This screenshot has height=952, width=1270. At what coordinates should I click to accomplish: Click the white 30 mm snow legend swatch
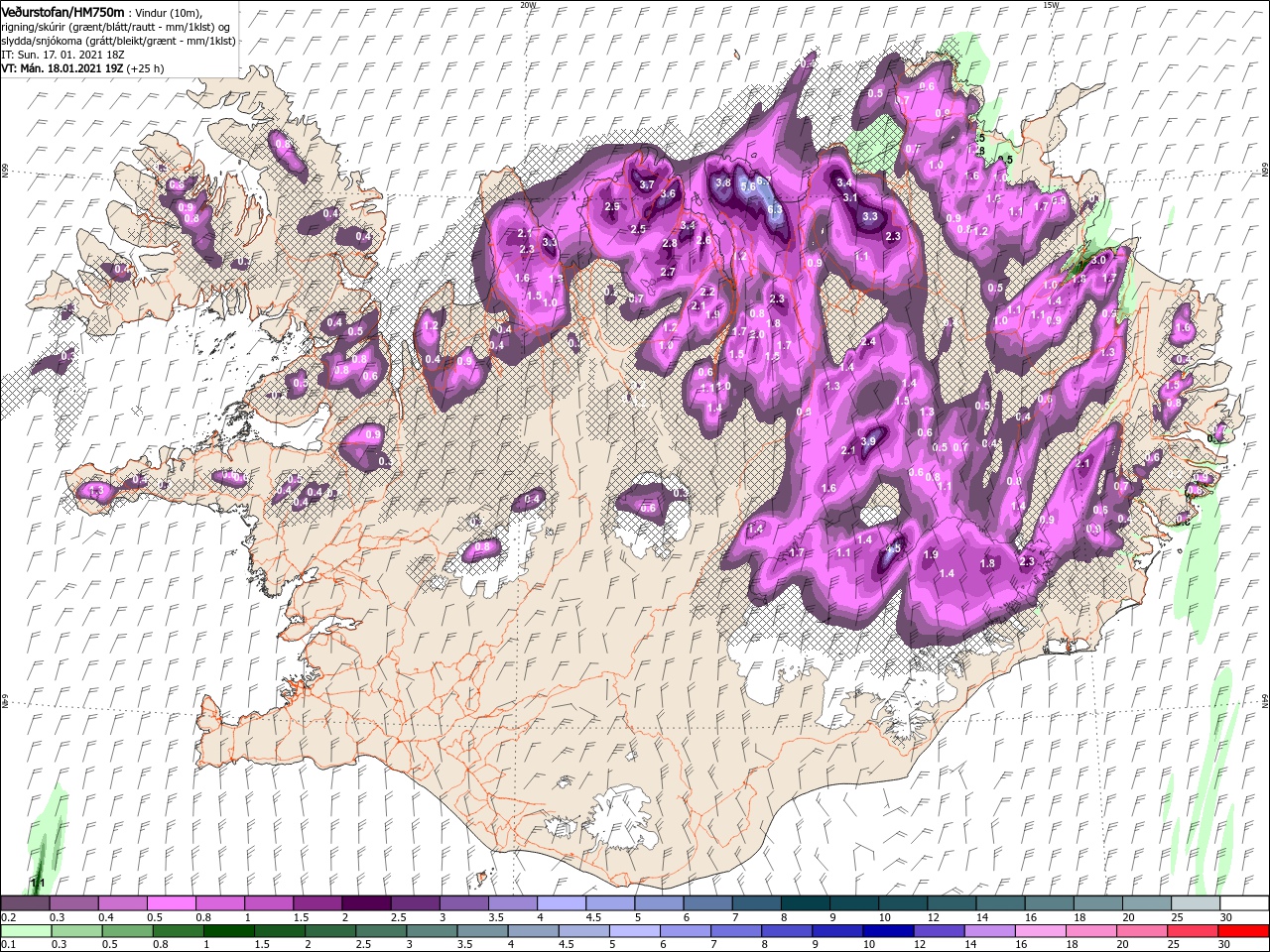click(x=1244, y=903)
